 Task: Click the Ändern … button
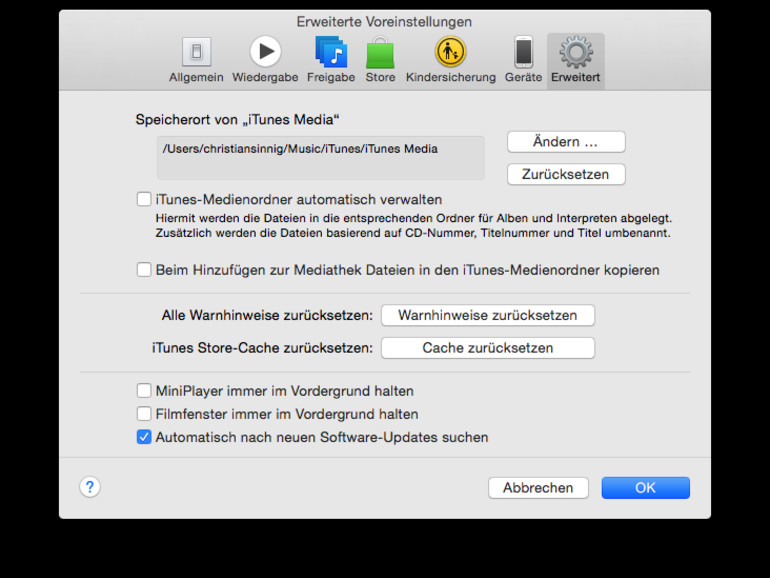tap(566, 142)
